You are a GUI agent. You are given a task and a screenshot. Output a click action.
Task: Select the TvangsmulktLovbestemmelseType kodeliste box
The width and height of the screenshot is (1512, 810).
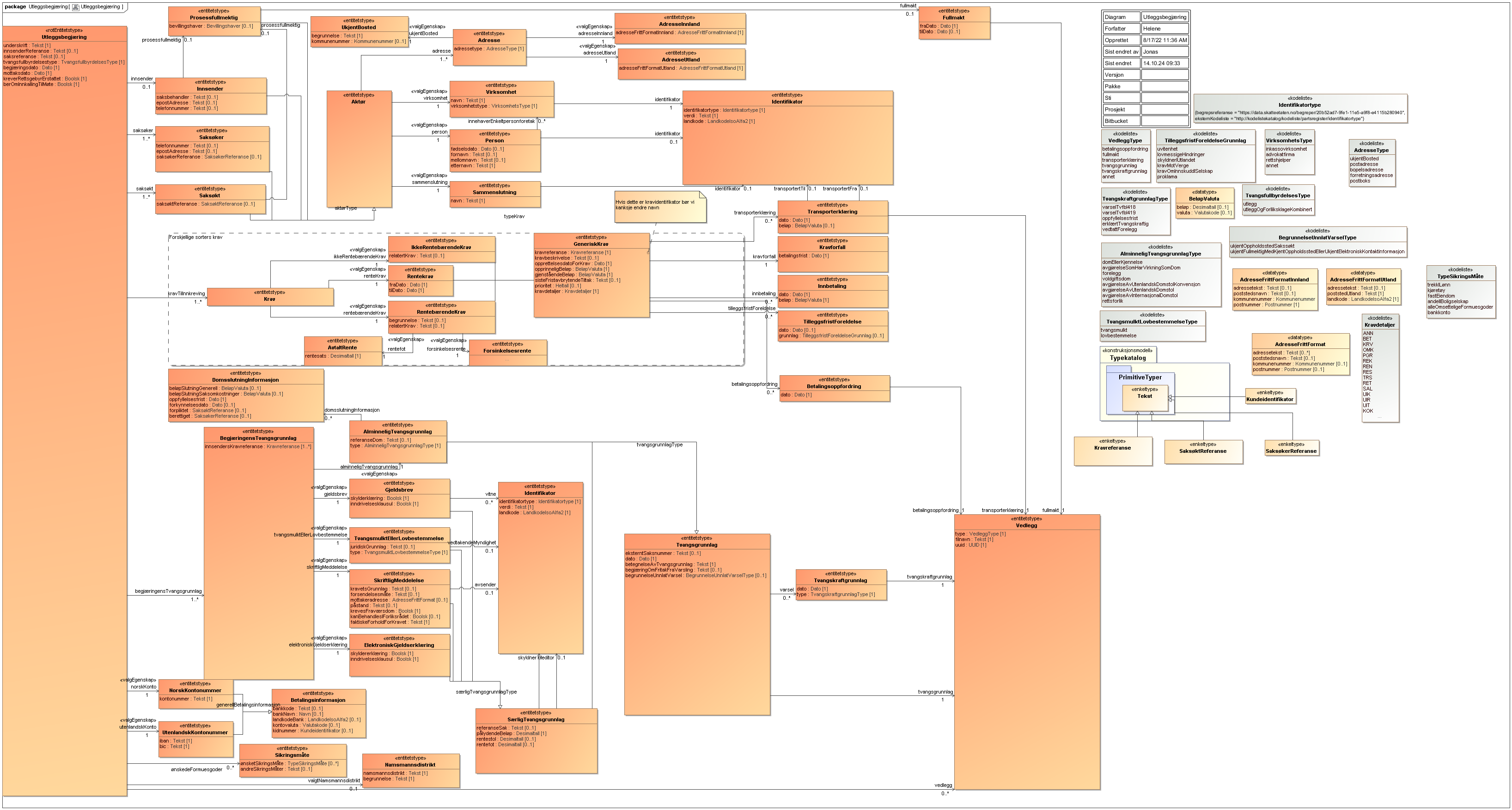pos(1152,326)
